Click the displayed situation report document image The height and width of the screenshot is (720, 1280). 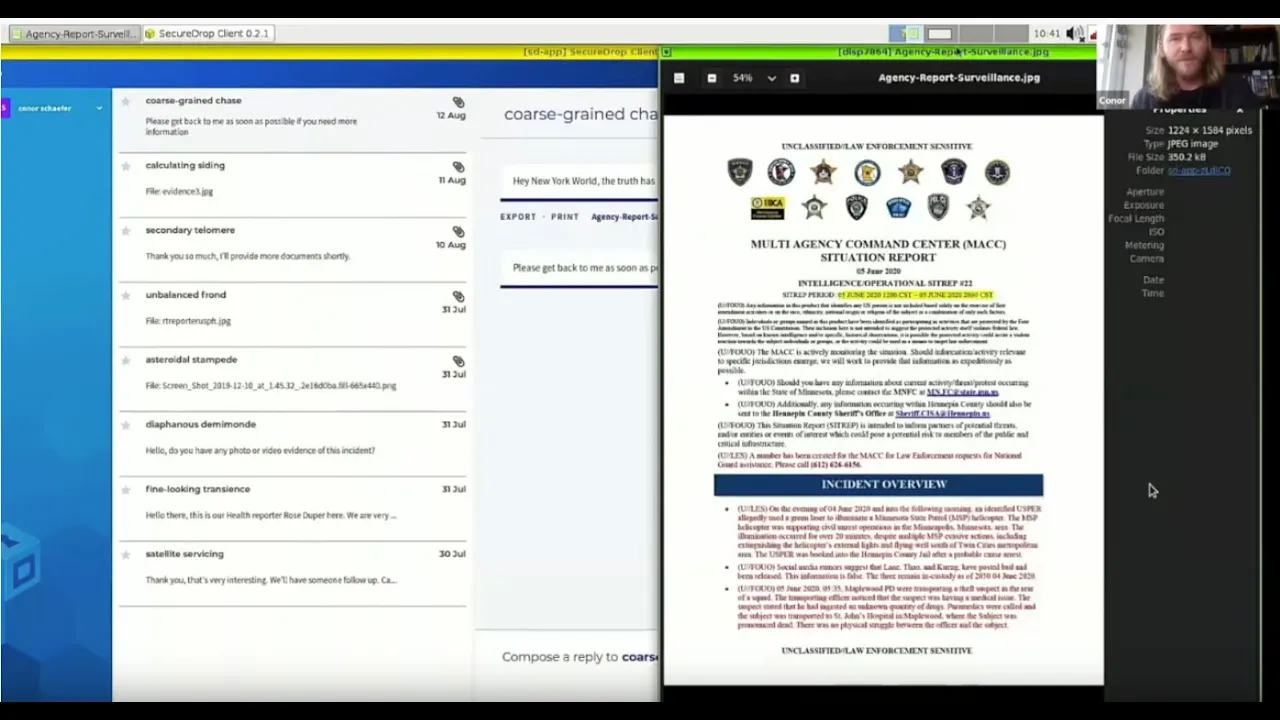884,400
